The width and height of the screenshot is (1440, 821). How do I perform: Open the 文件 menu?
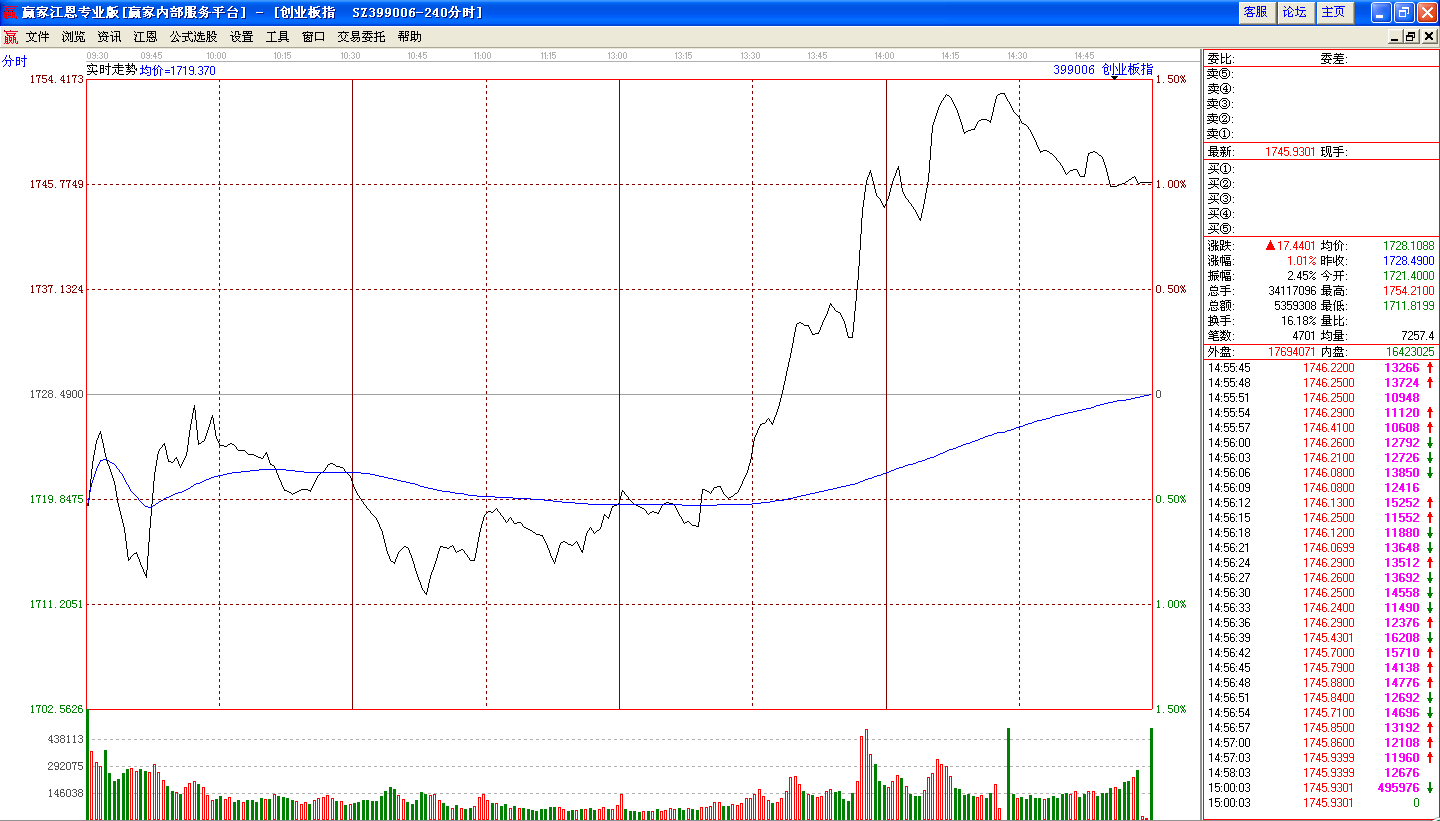[37, 37]
